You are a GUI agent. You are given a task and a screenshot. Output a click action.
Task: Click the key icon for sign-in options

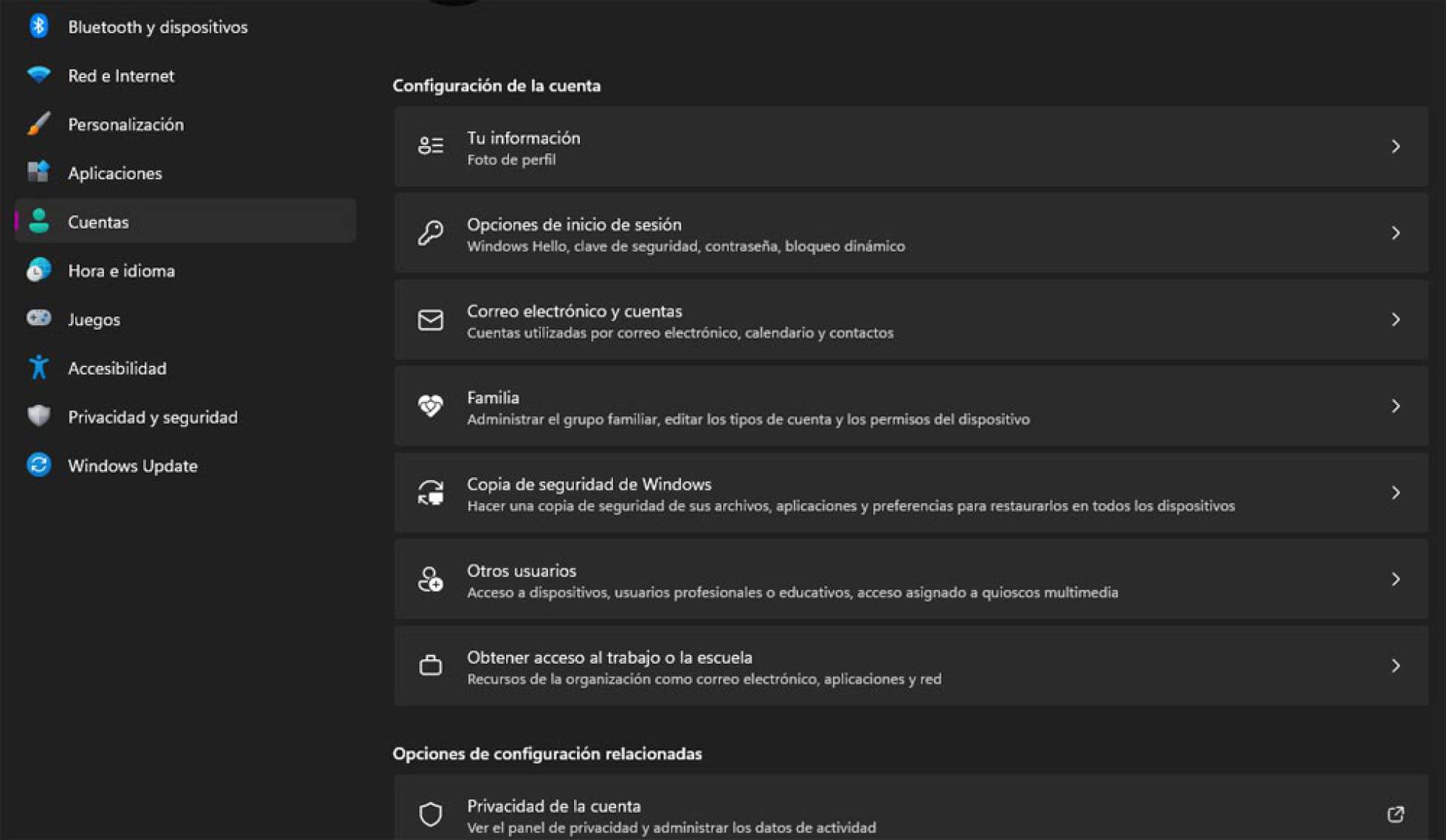[x=430, y=233]
